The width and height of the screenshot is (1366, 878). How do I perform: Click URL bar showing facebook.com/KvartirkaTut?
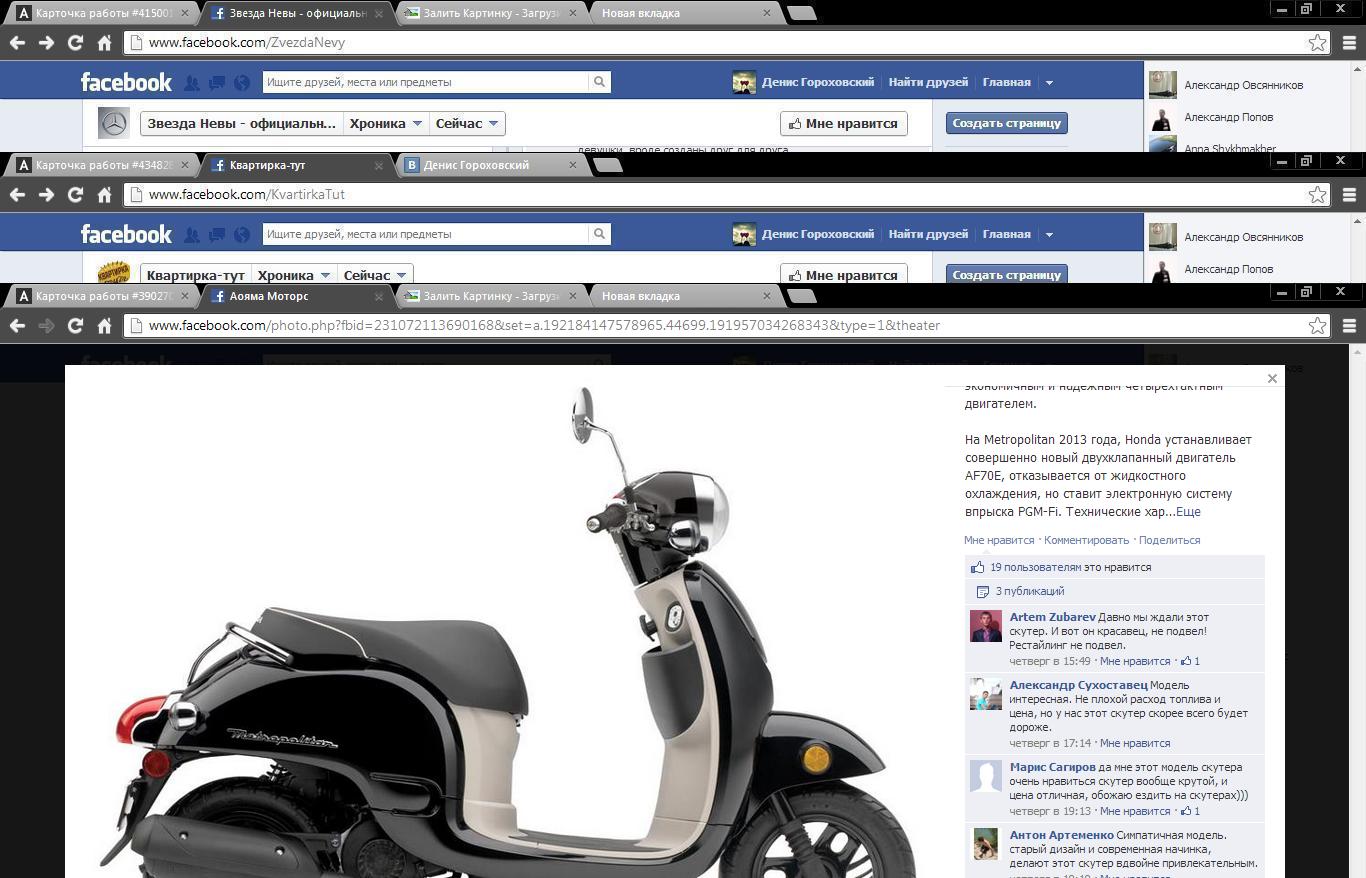(715, 195)
